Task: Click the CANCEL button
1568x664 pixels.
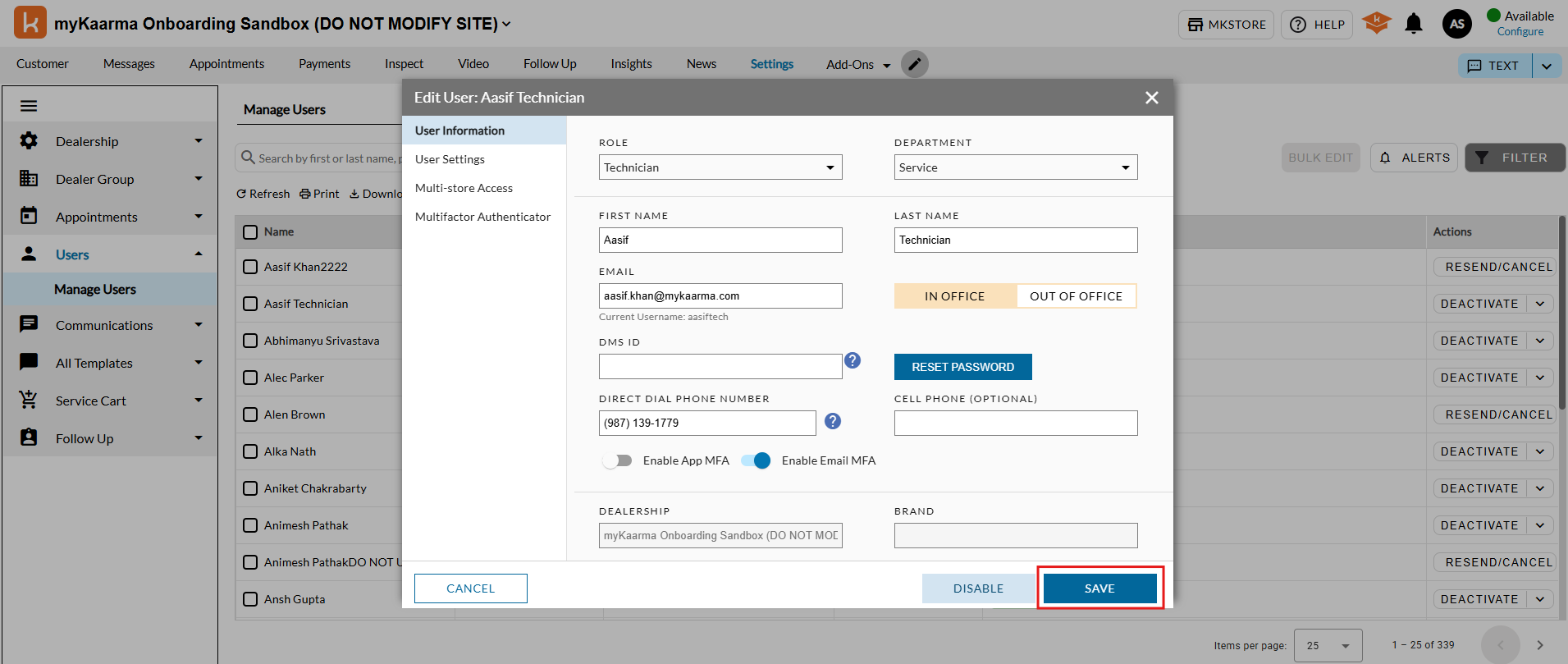Action: pos(471,588)
